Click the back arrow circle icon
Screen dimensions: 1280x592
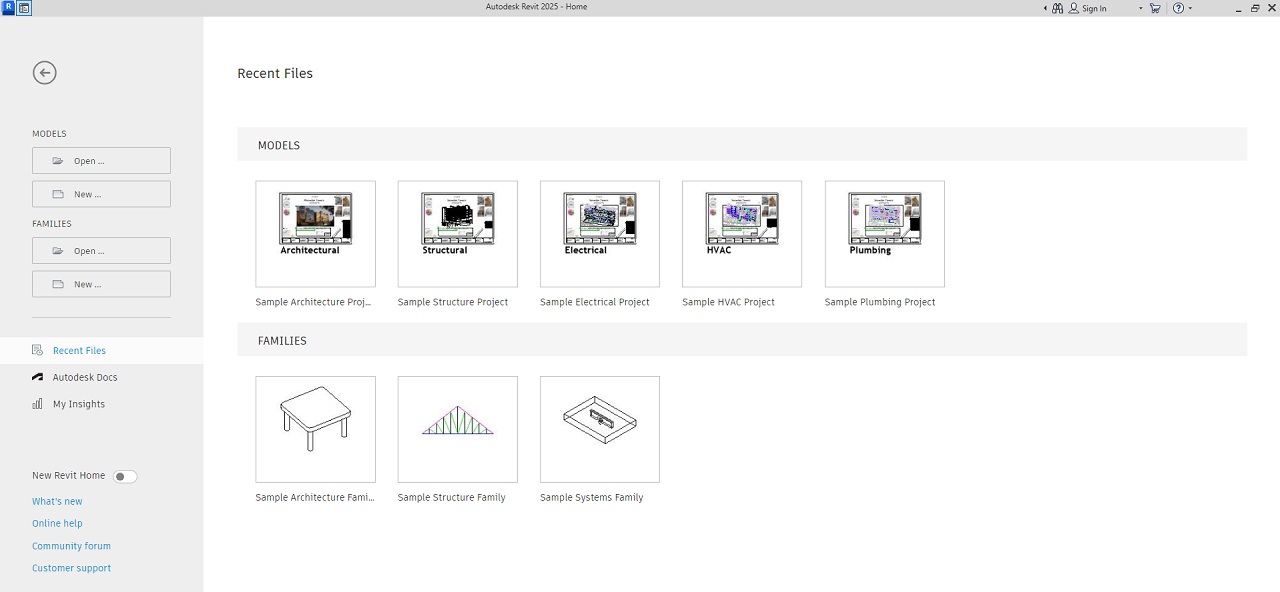click(44, 73)
